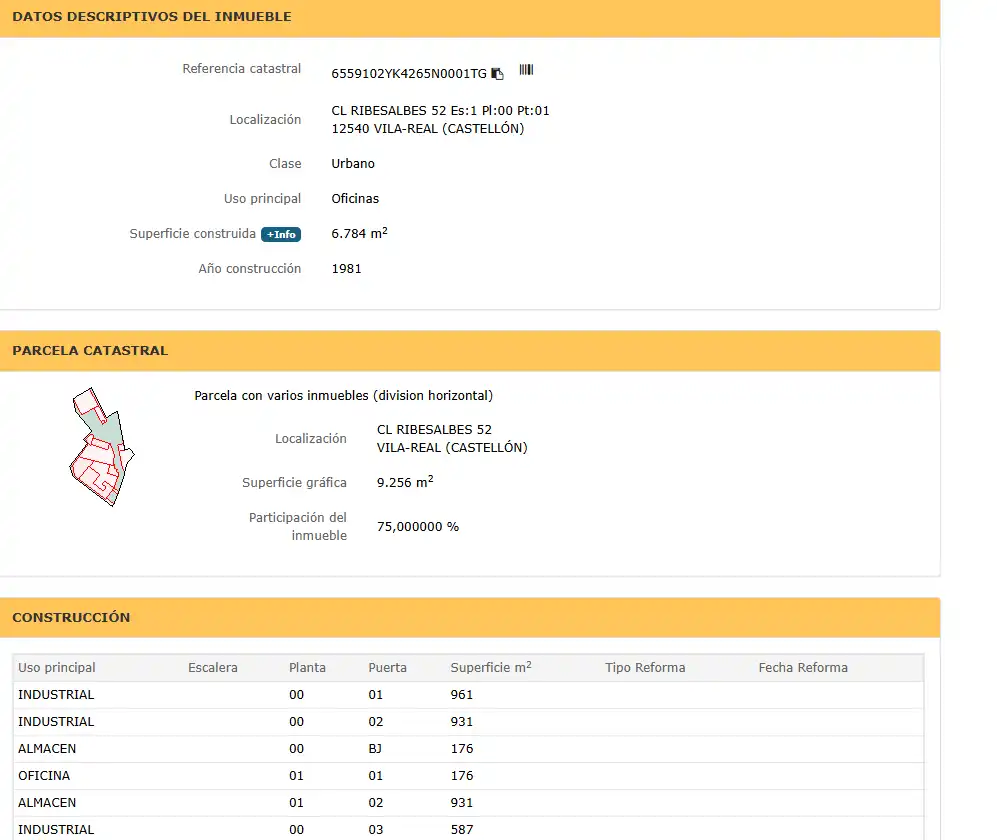Click the 'Fecha Reforma' column header
This screenshot has width=997, height=840.
pos(803,668)
